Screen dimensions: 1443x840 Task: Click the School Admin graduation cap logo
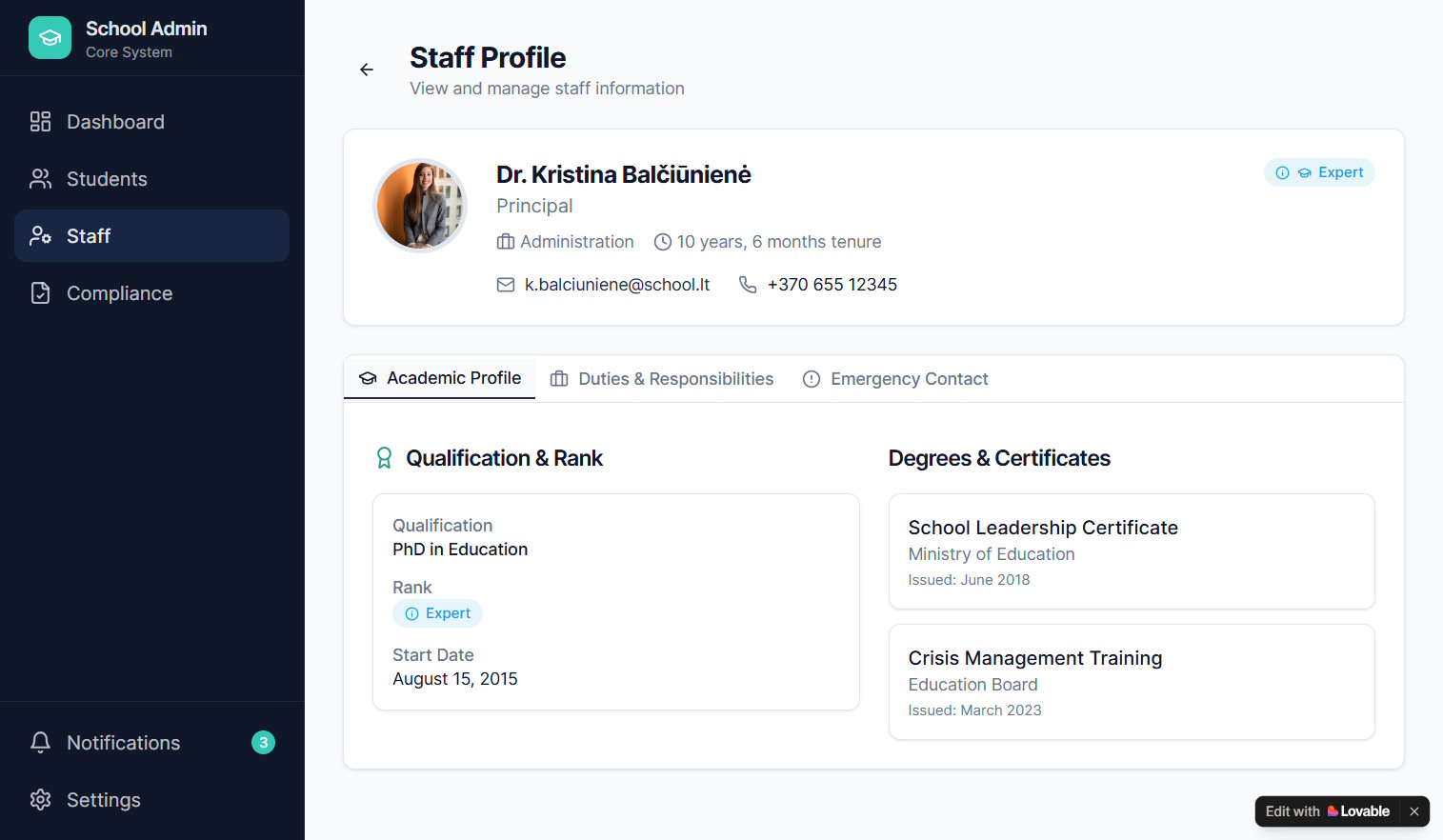coord(50,37)
